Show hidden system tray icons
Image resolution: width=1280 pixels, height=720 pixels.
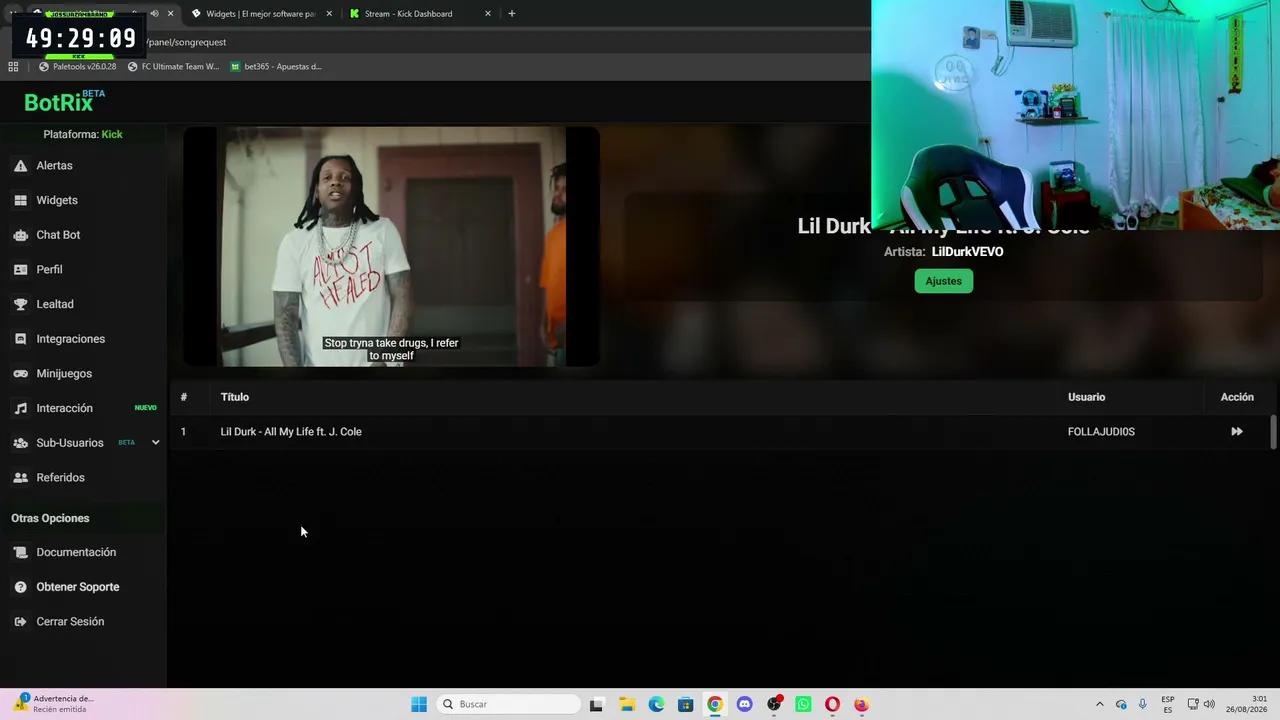click(x=1100, y=704)
